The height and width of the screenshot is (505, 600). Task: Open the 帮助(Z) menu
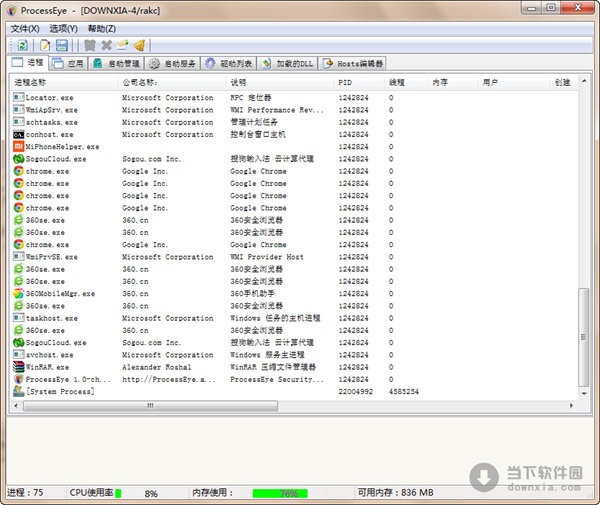coord(102,29)
